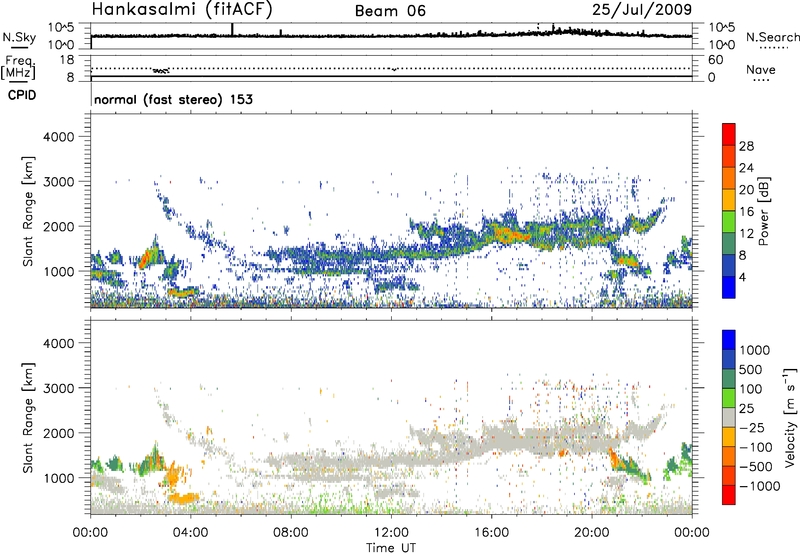Click the '12:00' time tick label

(x=391, y=533)
